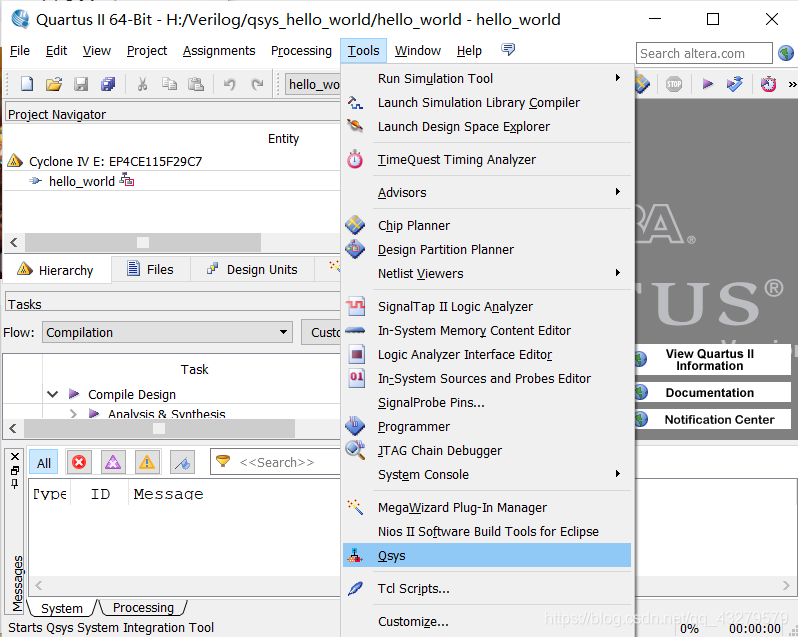Viewport: 798px width, 637px height.
Task: Launch Design Space Explorer
Action: pyautogui.click(x=487, y=126)
